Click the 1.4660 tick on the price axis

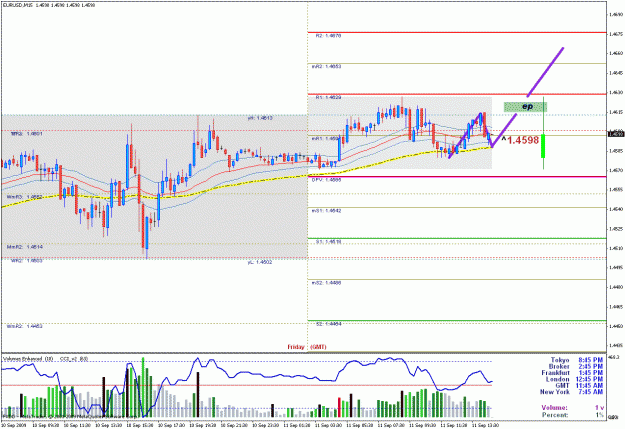[x=616, y=53]
